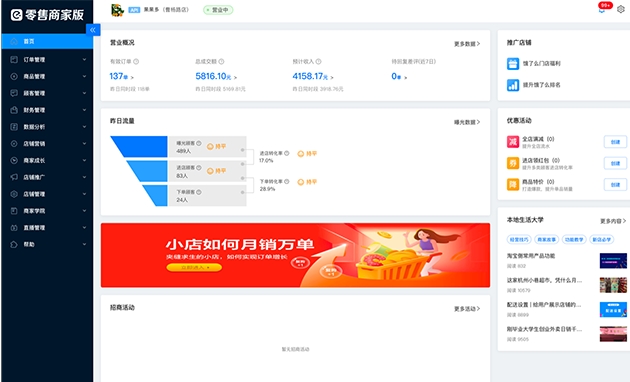630x382 pixels.
Task: Click the 商品管理 icon in sidebar
Action: [14, 76]
